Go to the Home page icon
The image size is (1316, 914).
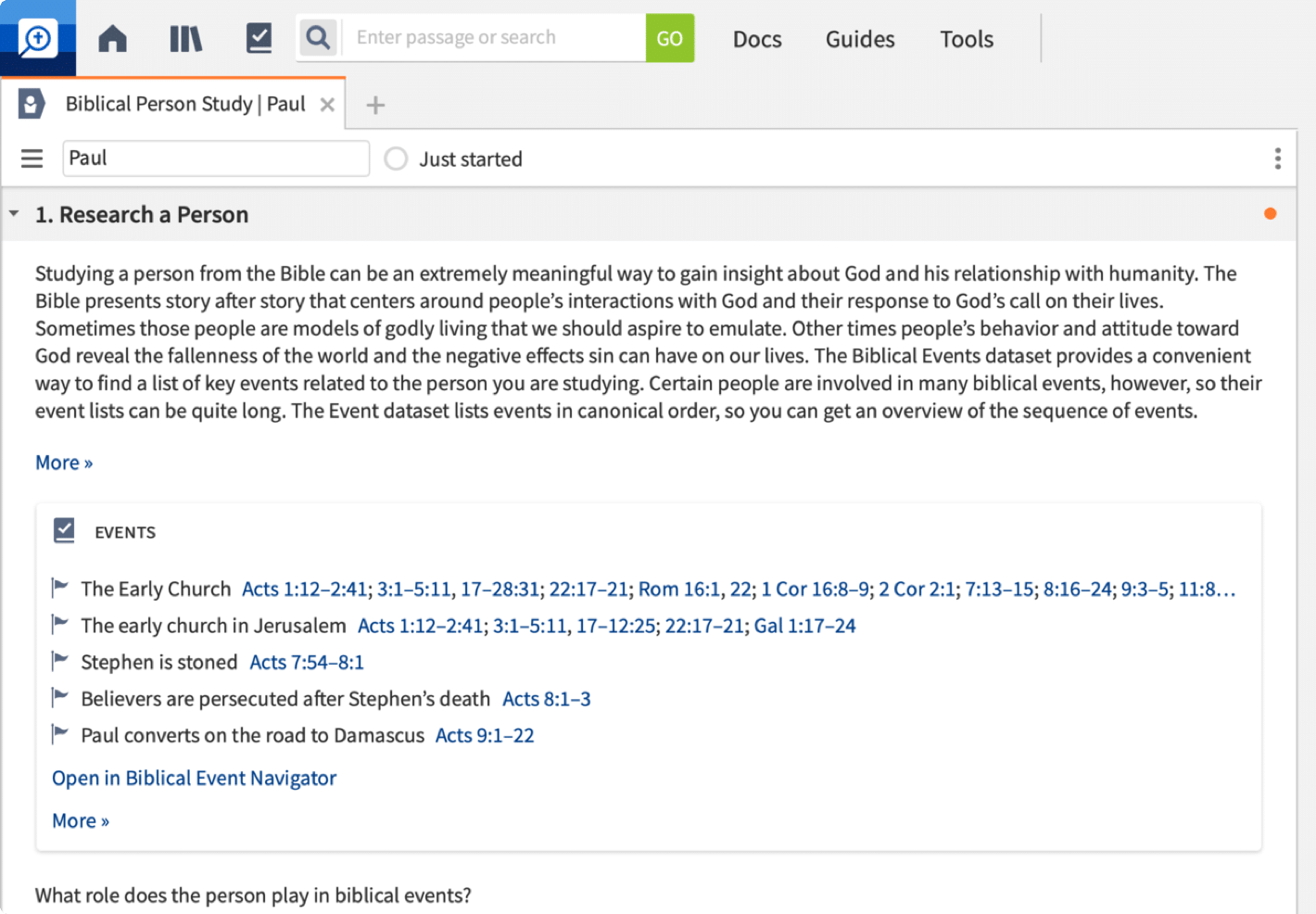pyautogui.click(x=112, y=39)
